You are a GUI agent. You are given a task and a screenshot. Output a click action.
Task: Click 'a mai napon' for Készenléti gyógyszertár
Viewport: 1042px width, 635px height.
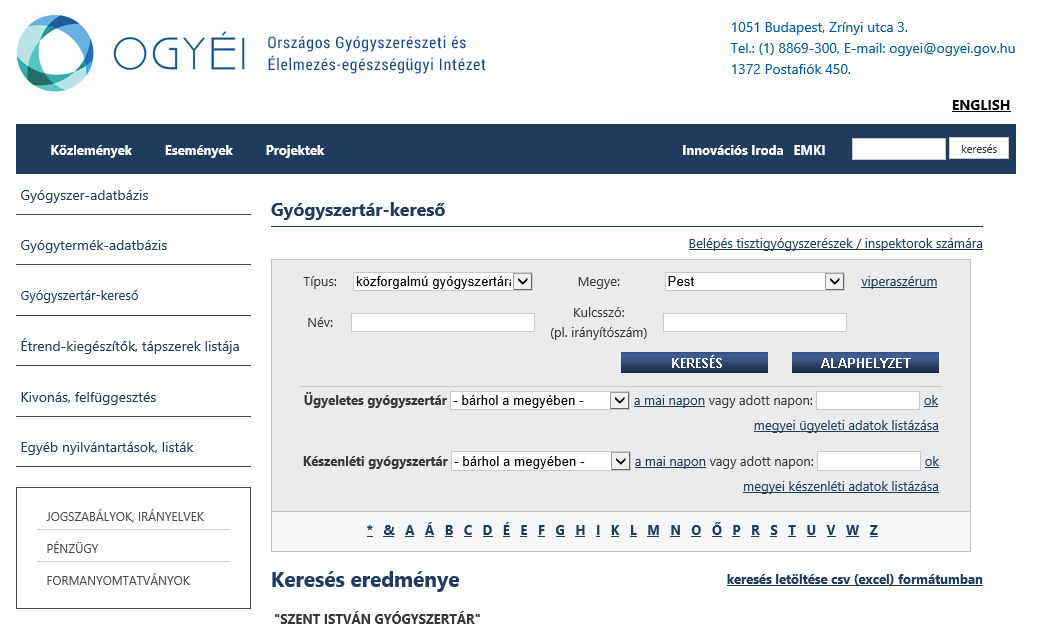click(670, 461)
